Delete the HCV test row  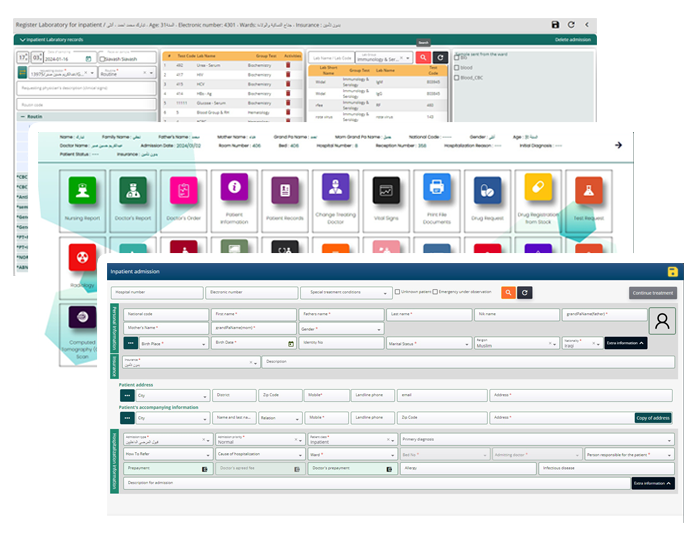pos(288,84)
